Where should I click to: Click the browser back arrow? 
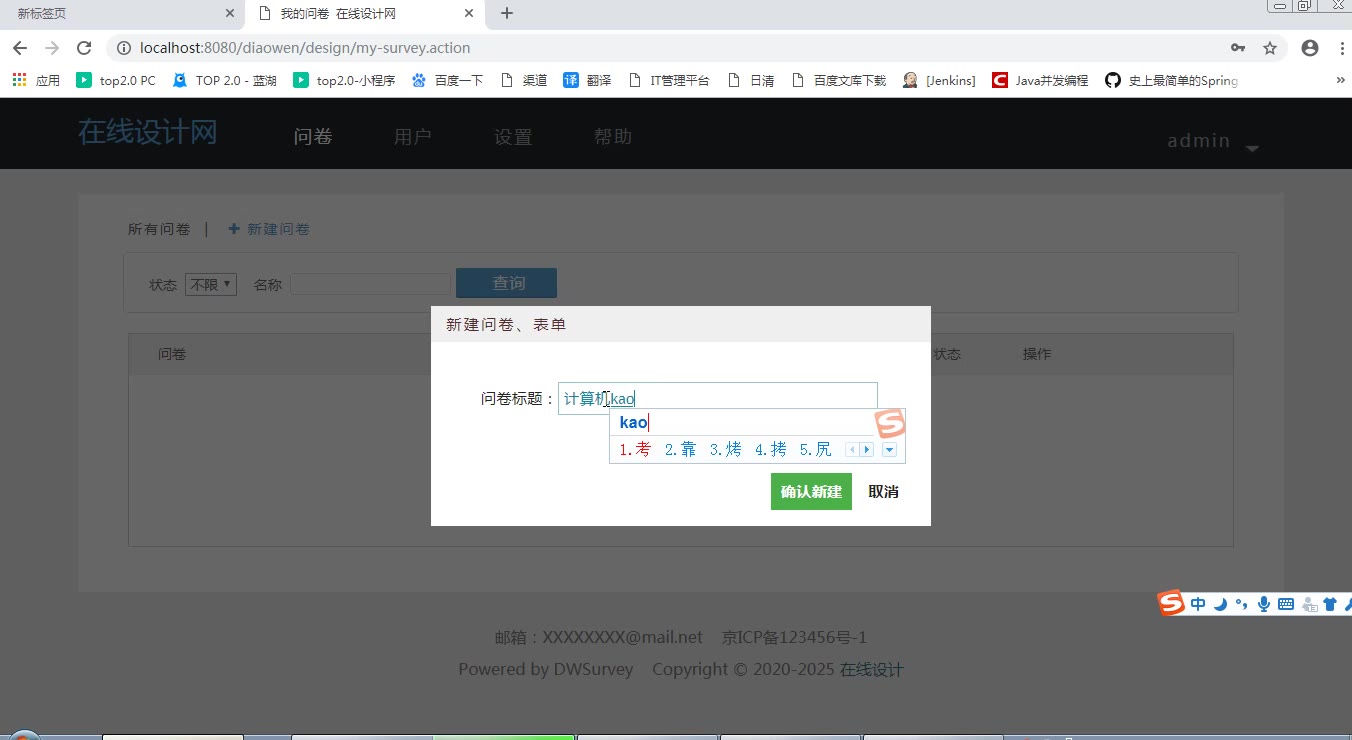coord(20,48)
